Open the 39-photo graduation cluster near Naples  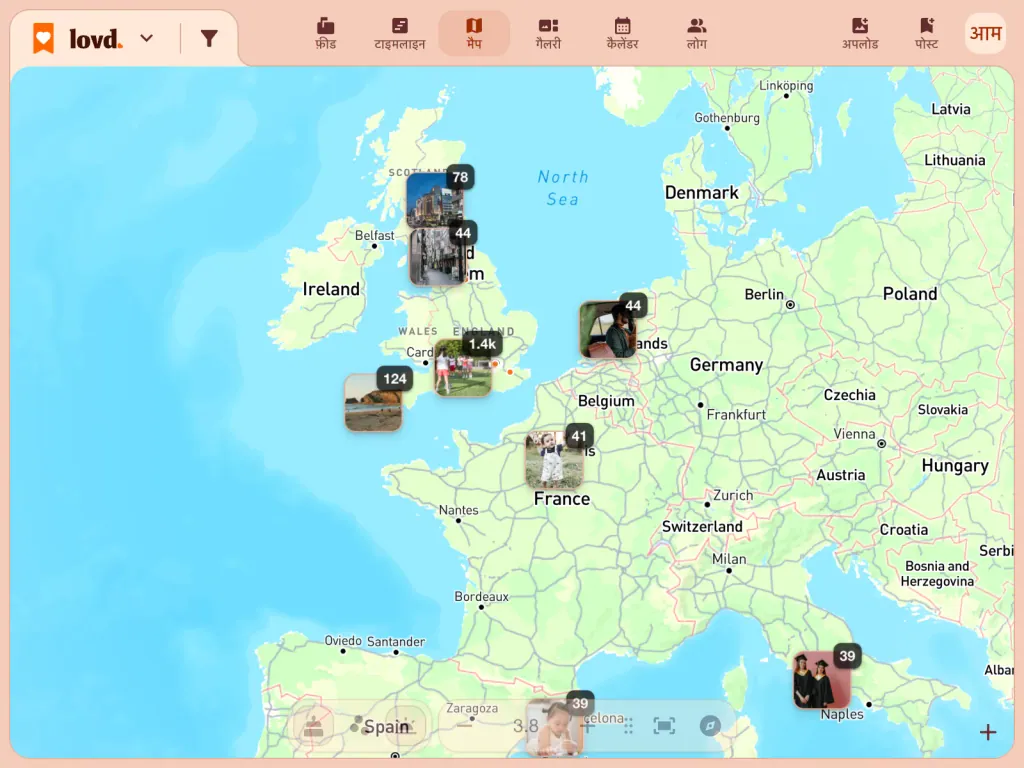822,680
